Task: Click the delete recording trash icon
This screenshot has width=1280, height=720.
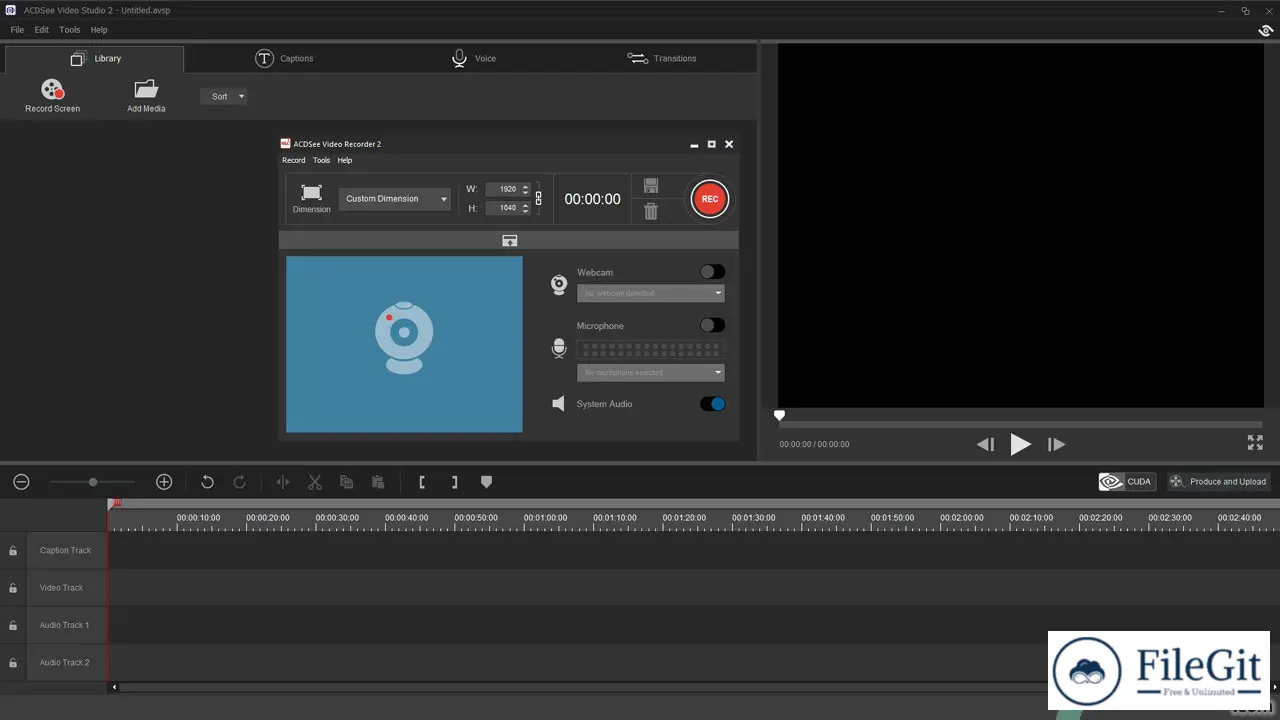Action: [x=651, y=211]
